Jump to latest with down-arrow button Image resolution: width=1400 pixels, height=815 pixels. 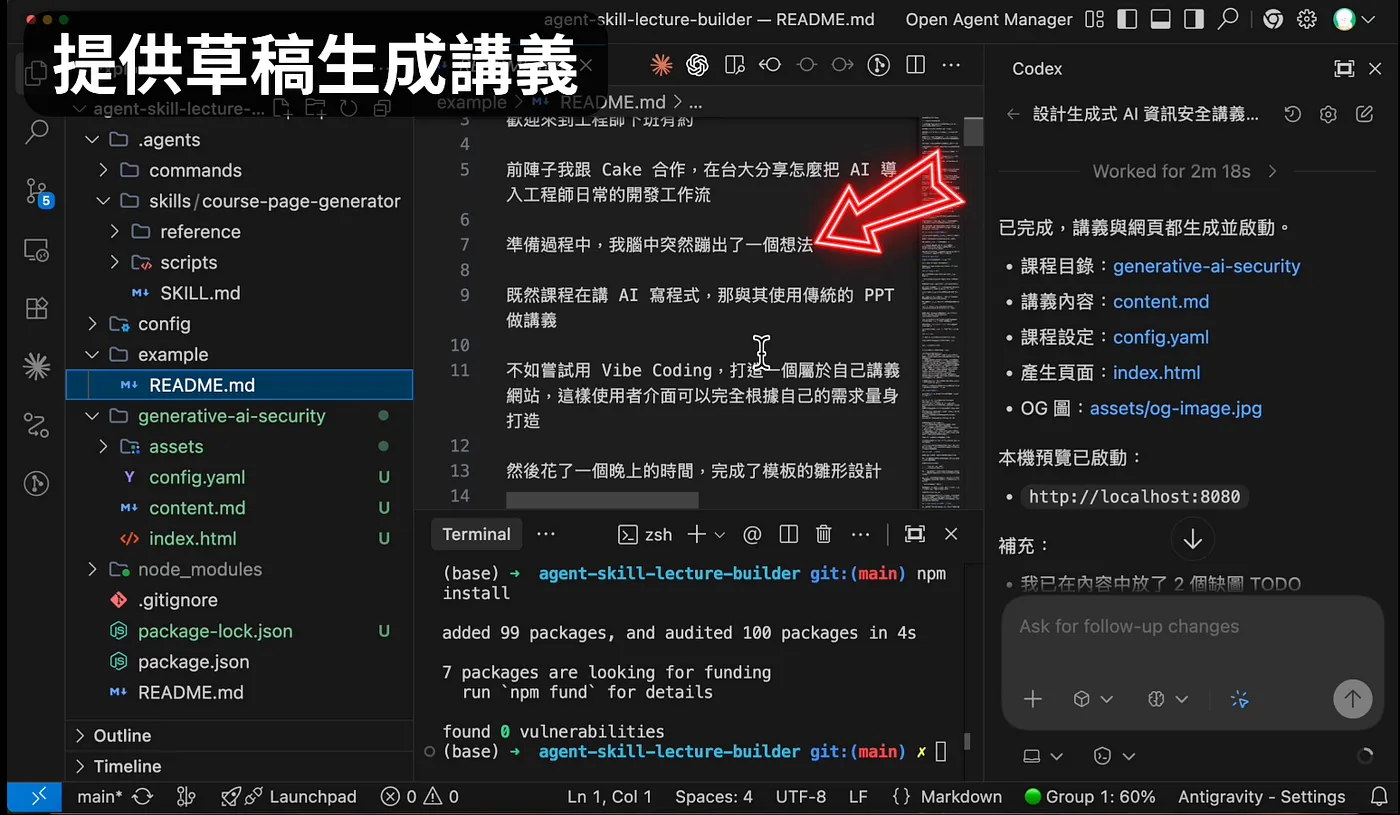[1192, 540]
